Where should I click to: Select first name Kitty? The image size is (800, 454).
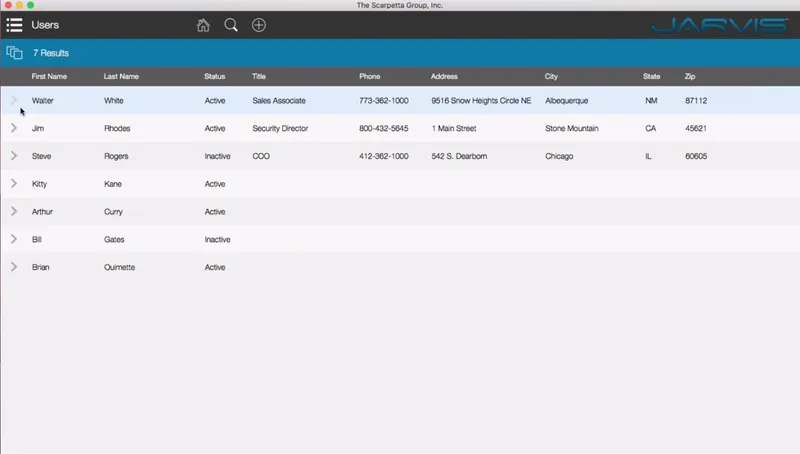(x=39, y=184)
